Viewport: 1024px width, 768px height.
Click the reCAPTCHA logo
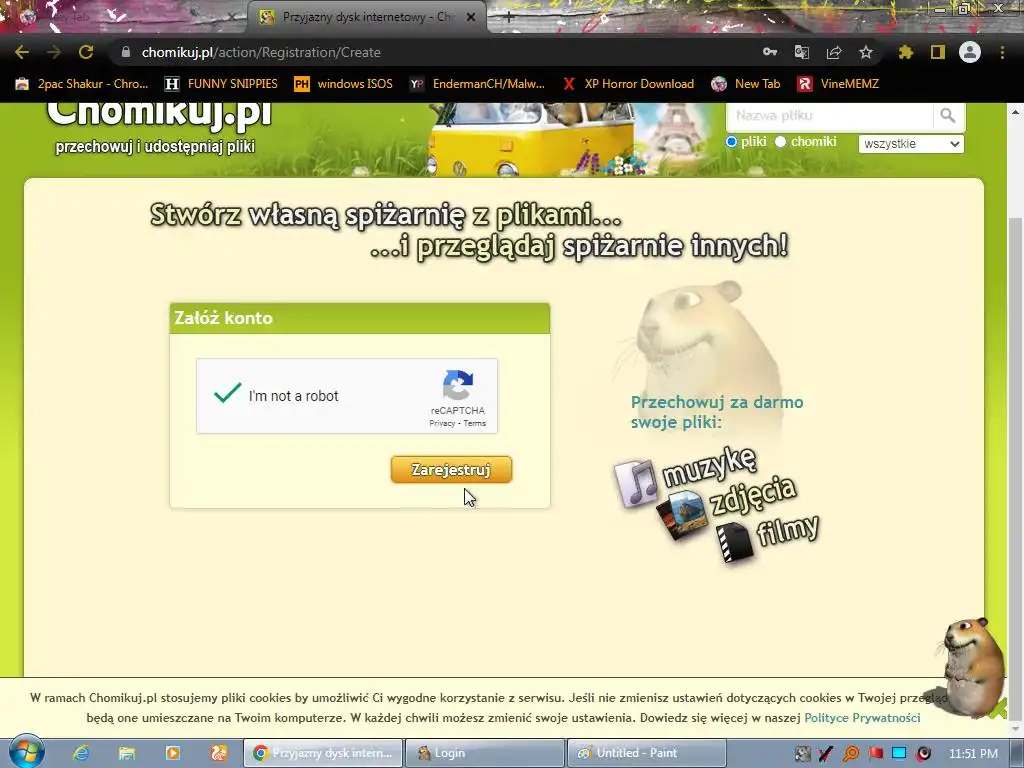458,385
